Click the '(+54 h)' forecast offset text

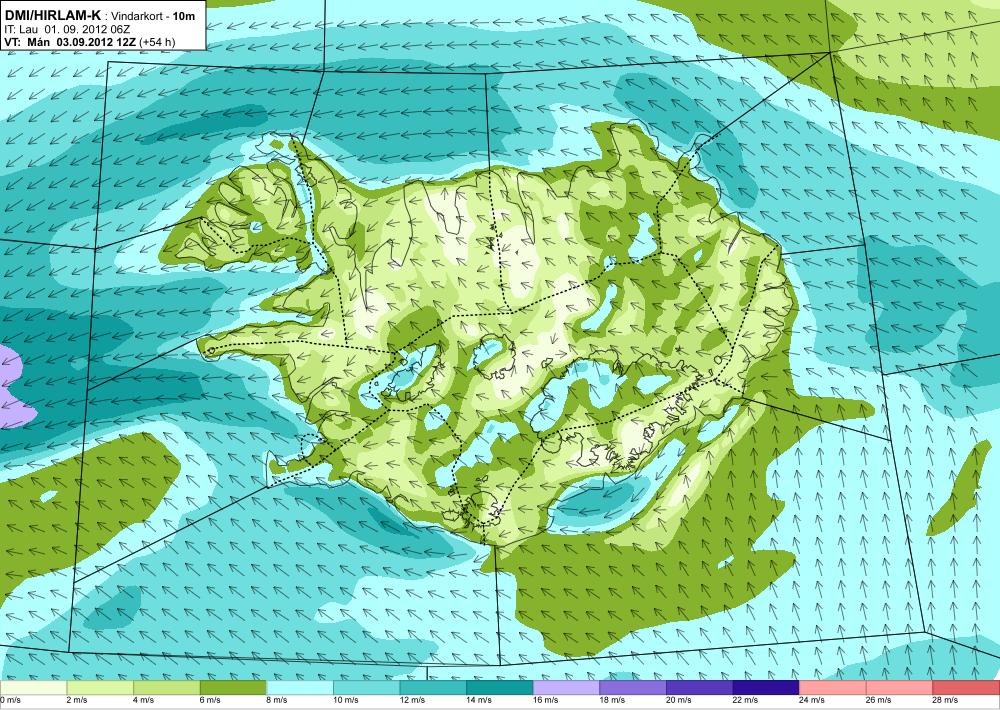157,43
